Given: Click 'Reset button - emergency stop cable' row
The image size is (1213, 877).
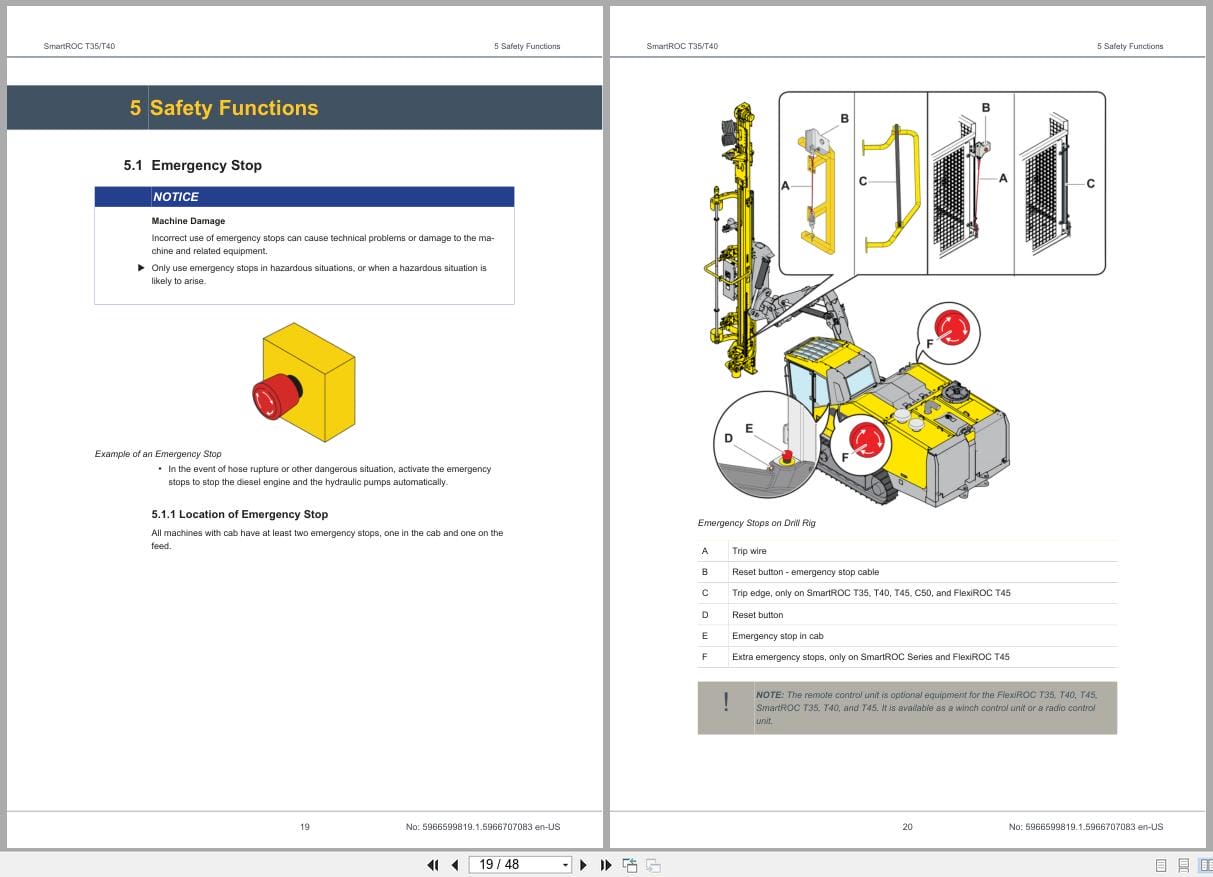Looking at the screenshot, I should point(907,572).
